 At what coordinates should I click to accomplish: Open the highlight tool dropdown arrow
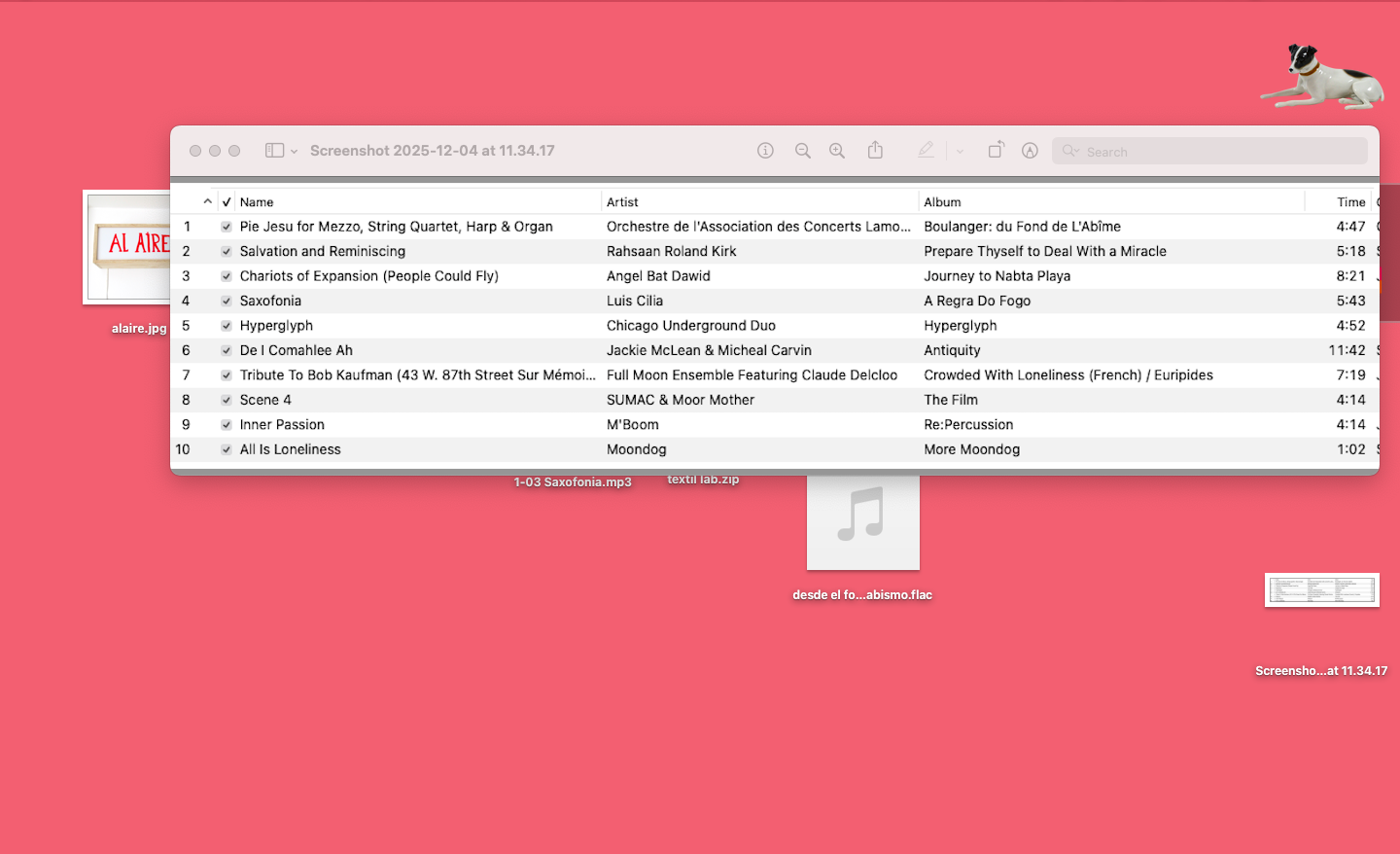point(960,152)
